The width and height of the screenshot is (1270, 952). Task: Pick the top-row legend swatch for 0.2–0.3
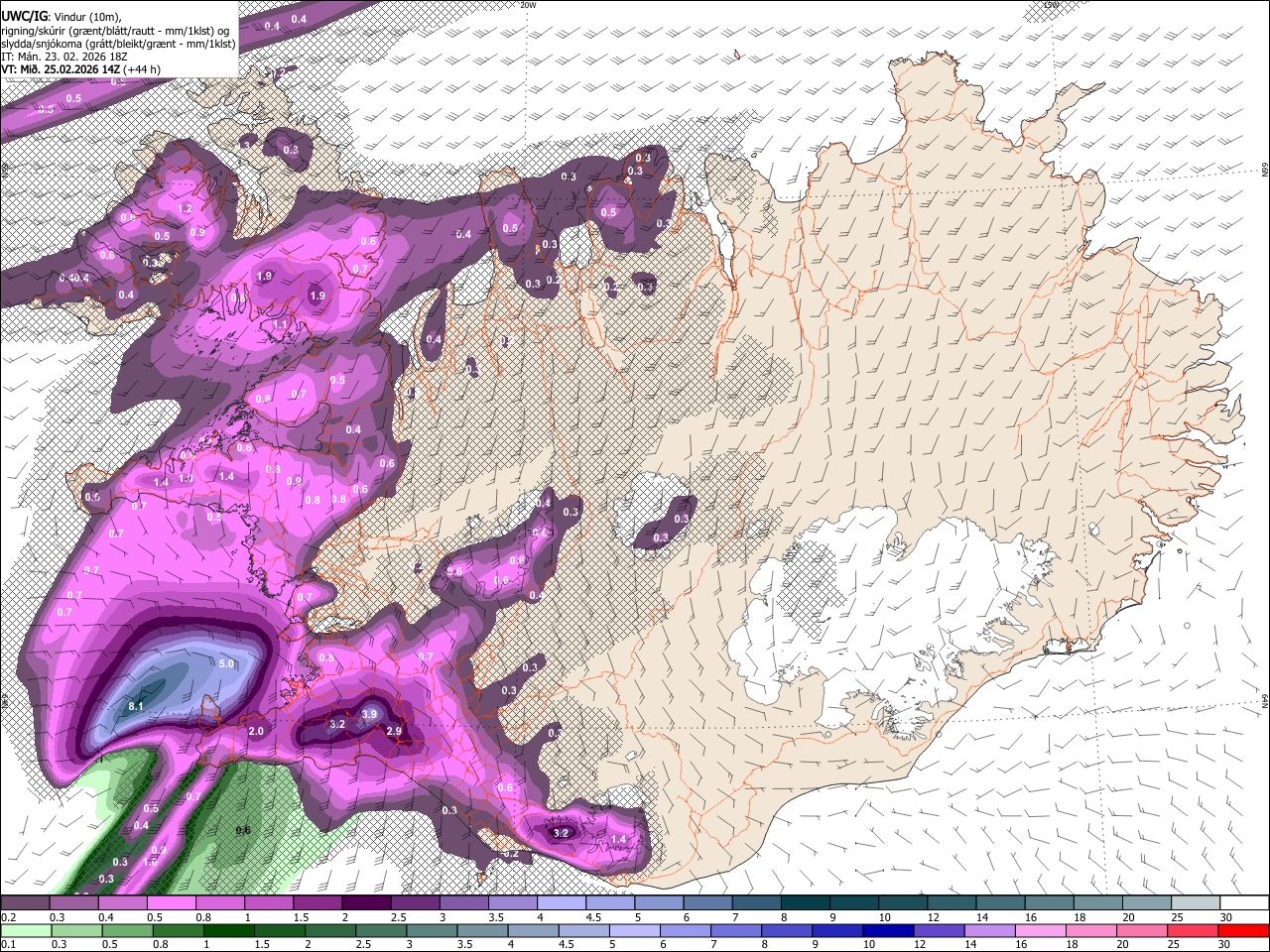click(x=25, y=902)
